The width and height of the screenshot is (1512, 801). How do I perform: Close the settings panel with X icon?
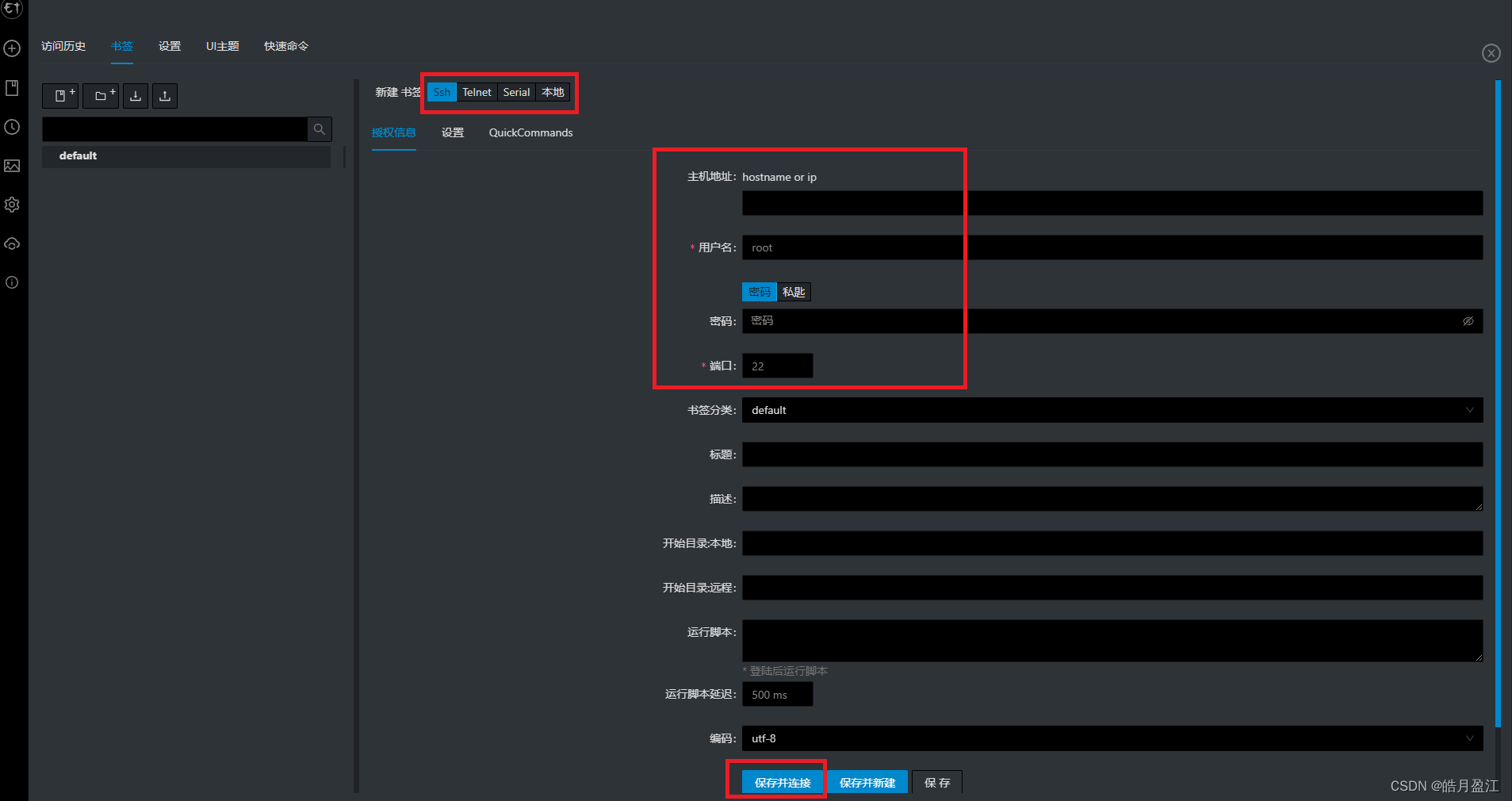pos(1491,53)
